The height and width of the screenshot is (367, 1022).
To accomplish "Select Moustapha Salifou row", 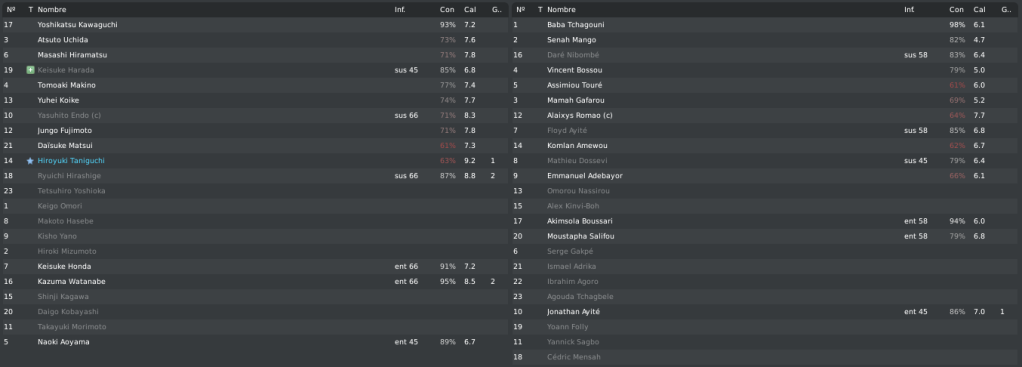I will click(x=766, y=236).
